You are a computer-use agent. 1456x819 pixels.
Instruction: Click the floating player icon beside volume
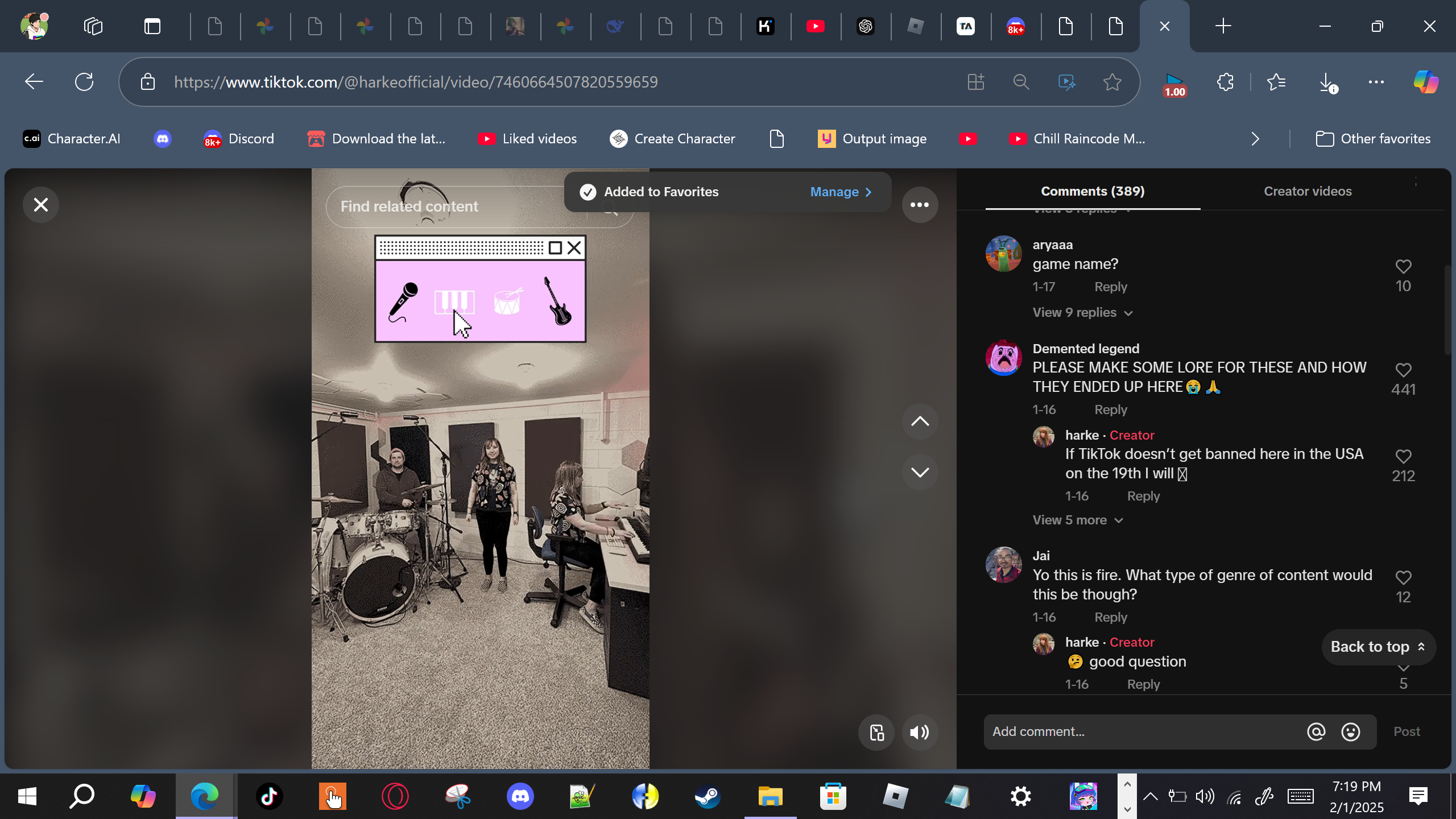tap(876, 733)
